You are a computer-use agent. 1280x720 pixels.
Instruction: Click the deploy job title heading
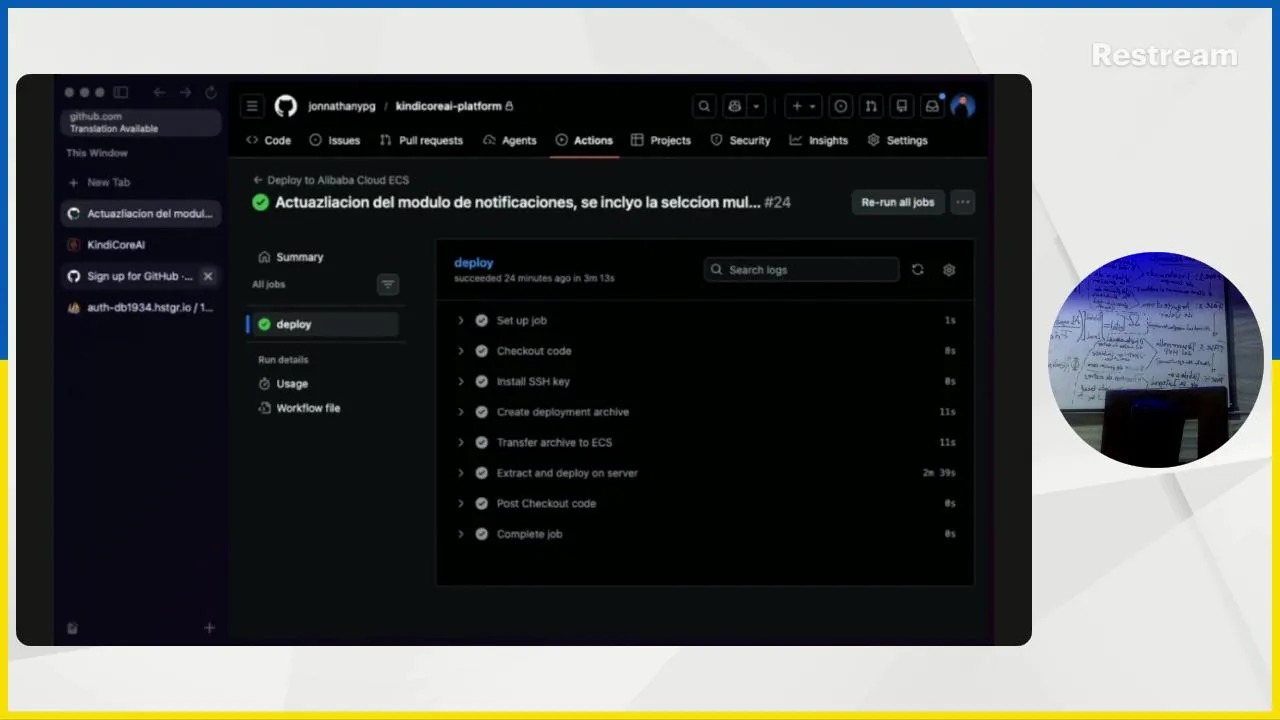point(474,263)
